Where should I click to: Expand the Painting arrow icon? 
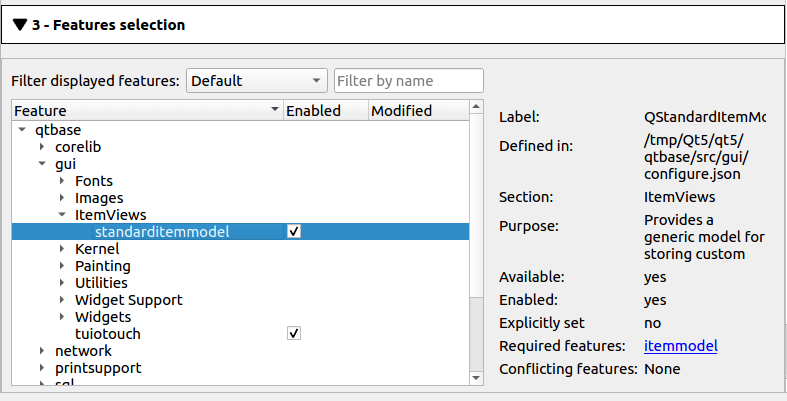coord(62,266)
